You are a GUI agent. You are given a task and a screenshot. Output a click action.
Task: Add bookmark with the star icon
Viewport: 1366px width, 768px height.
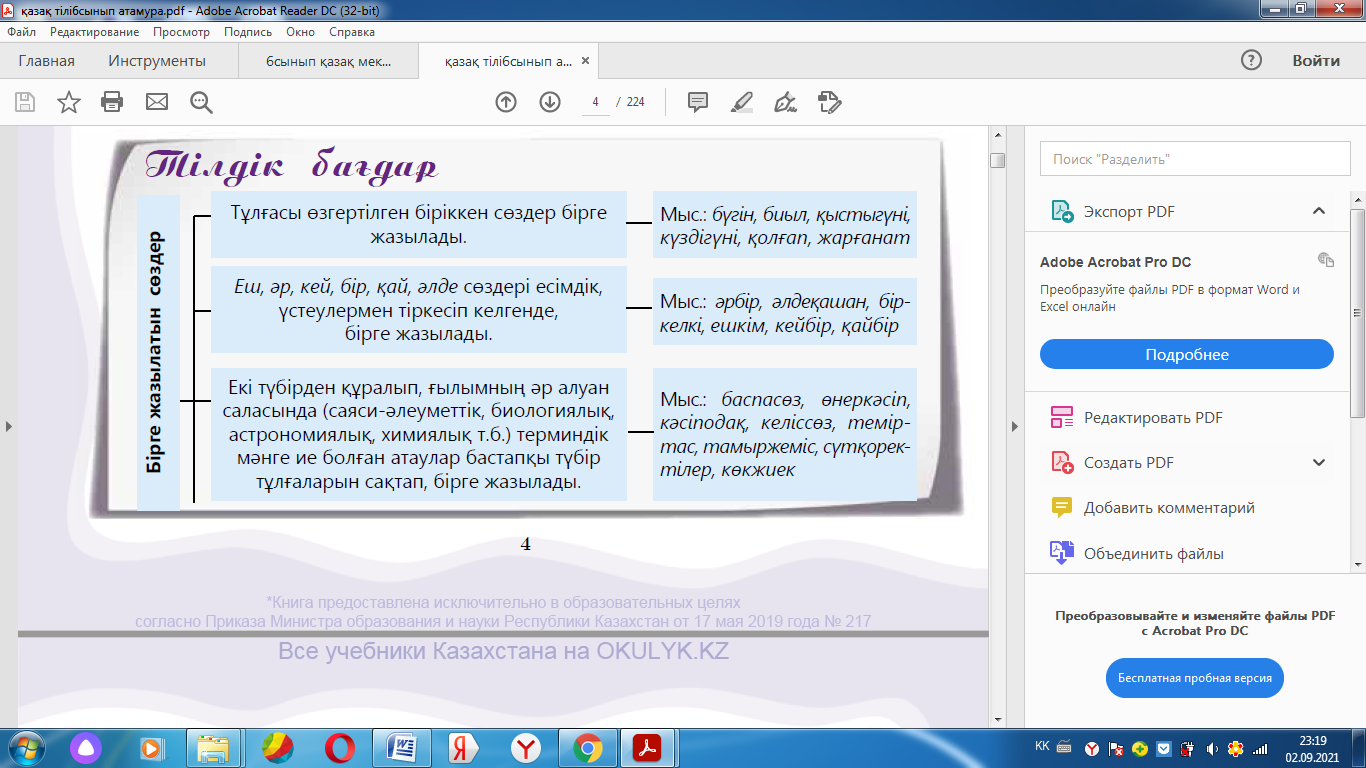tap(68, 102)
